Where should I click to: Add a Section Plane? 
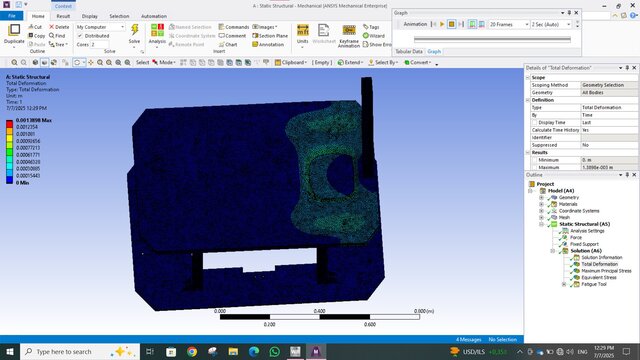(x=270, y=36)
